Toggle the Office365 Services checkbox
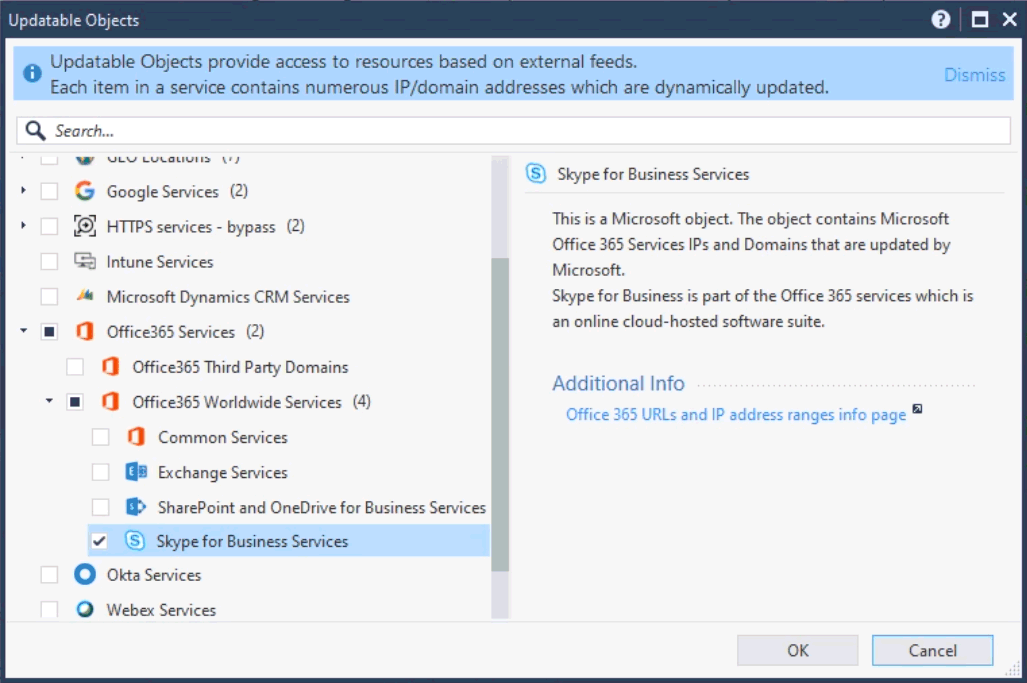The width and height of the screenshot is (1027, 683). [49, 331]
